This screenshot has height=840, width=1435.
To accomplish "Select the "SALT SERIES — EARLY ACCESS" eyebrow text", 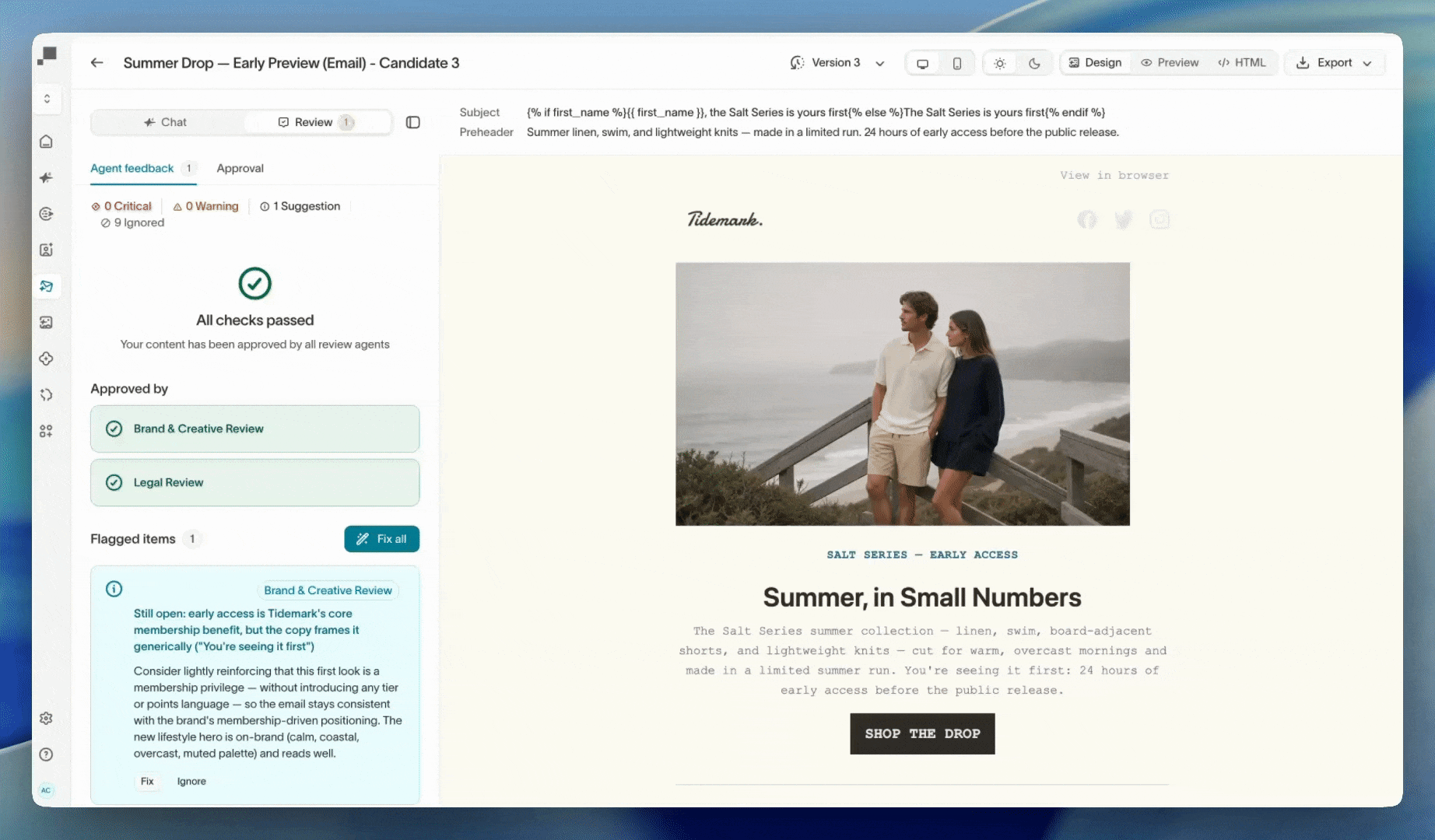I will coord(922,555).
